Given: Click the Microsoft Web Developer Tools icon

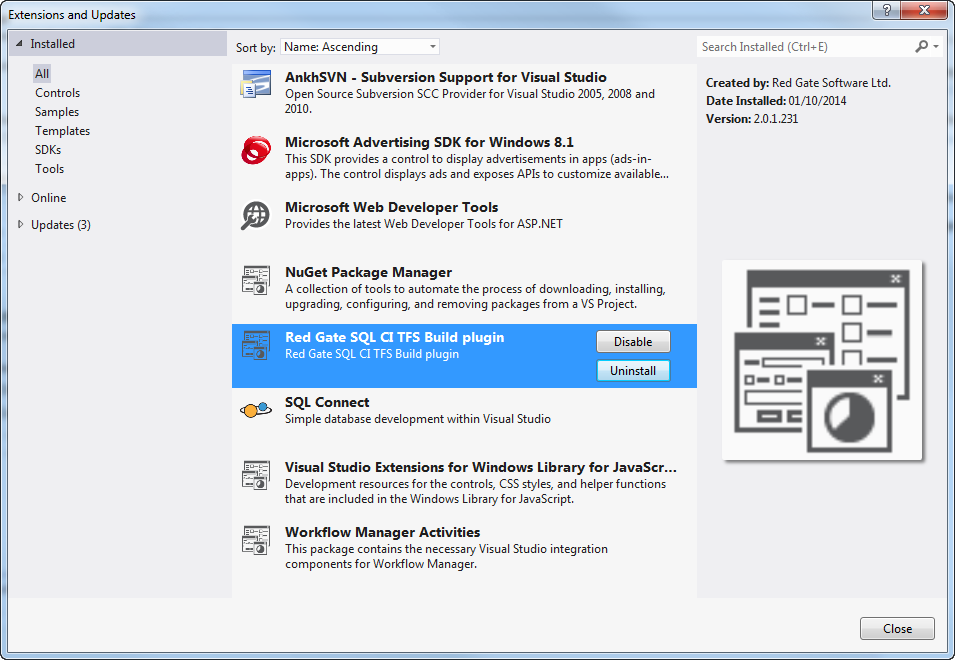Looking at the screenshot, I should 256,215.
